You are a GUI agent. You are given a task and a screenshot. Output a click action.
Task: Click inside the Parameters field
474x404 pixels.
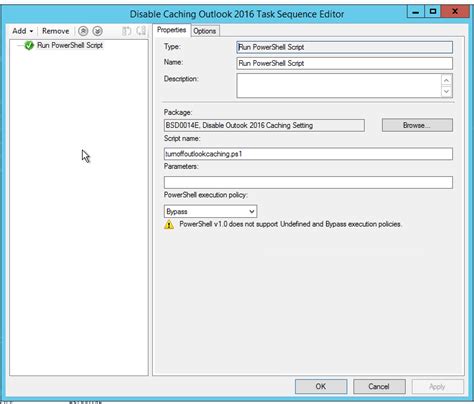[308, 182]
